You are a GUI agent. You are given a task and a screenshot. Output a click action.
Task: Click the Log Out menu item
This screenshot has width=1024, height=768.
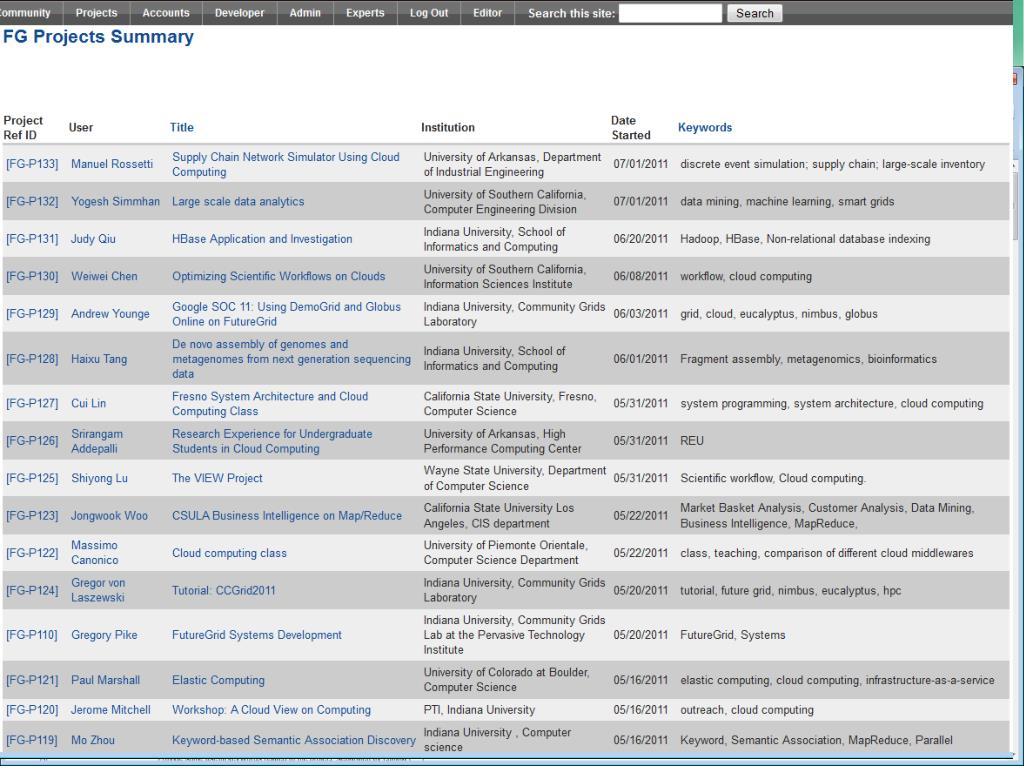click(x=429, y=13)
